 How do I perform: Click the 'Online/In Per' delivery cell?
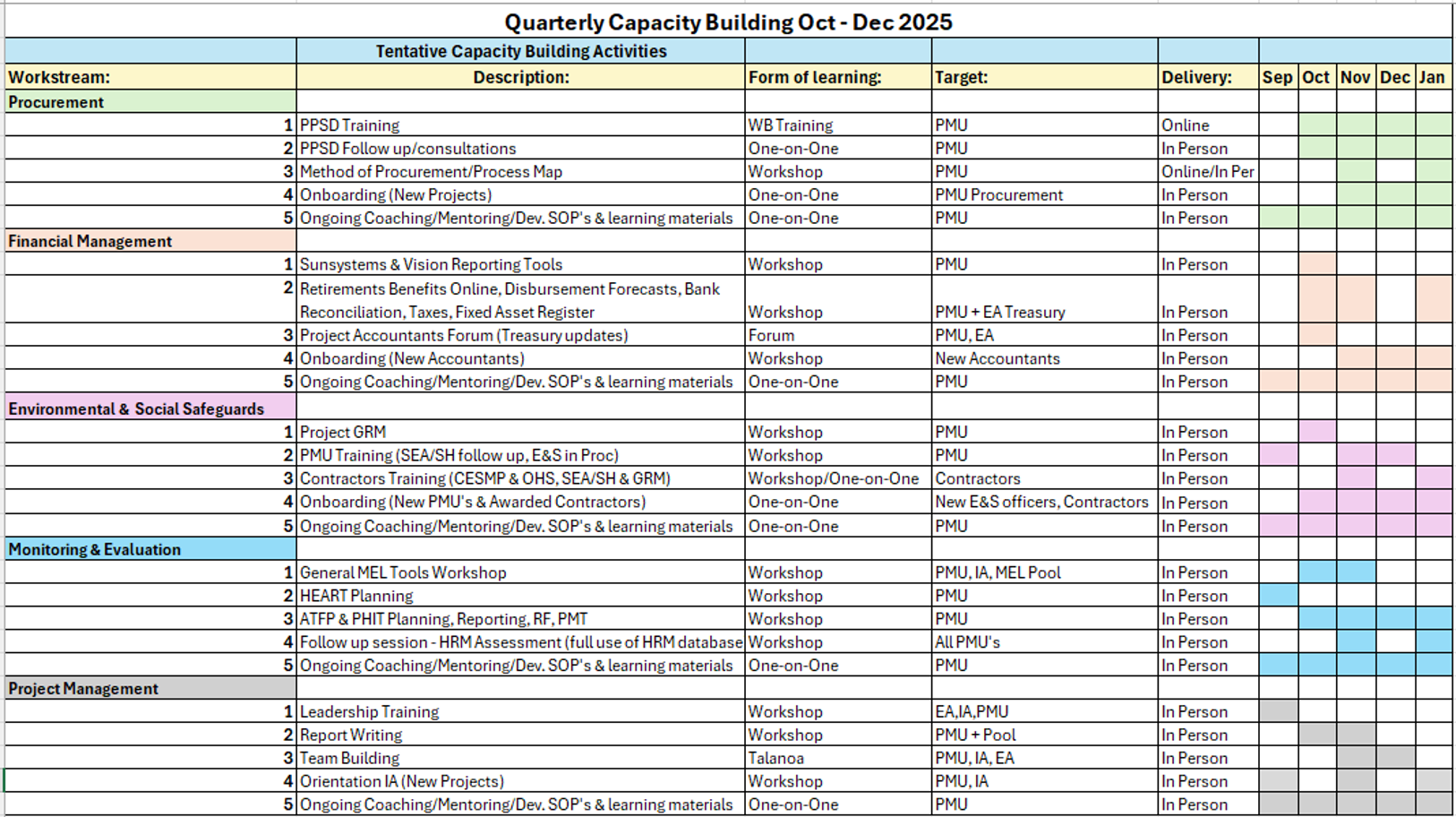coord(1206,171)
